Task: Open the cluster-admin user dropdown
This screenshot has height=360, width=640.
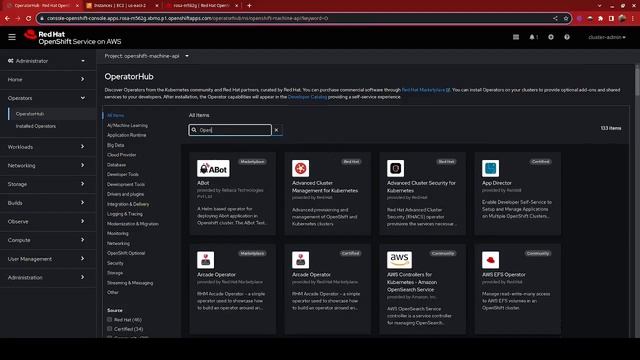Action: (607, 37)
